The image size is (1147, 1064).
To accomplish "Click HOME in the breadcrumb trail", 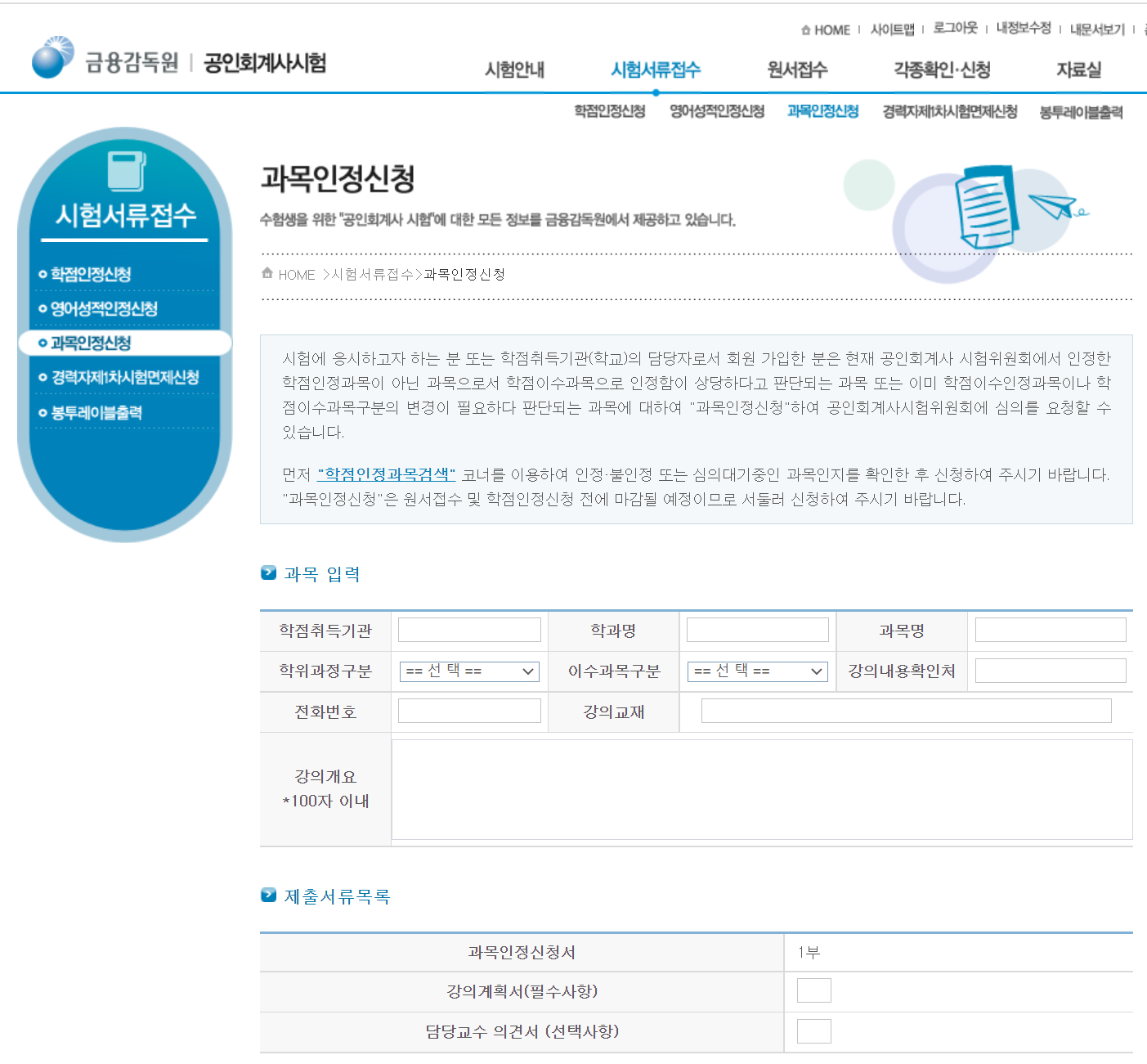I will [297, 275].
